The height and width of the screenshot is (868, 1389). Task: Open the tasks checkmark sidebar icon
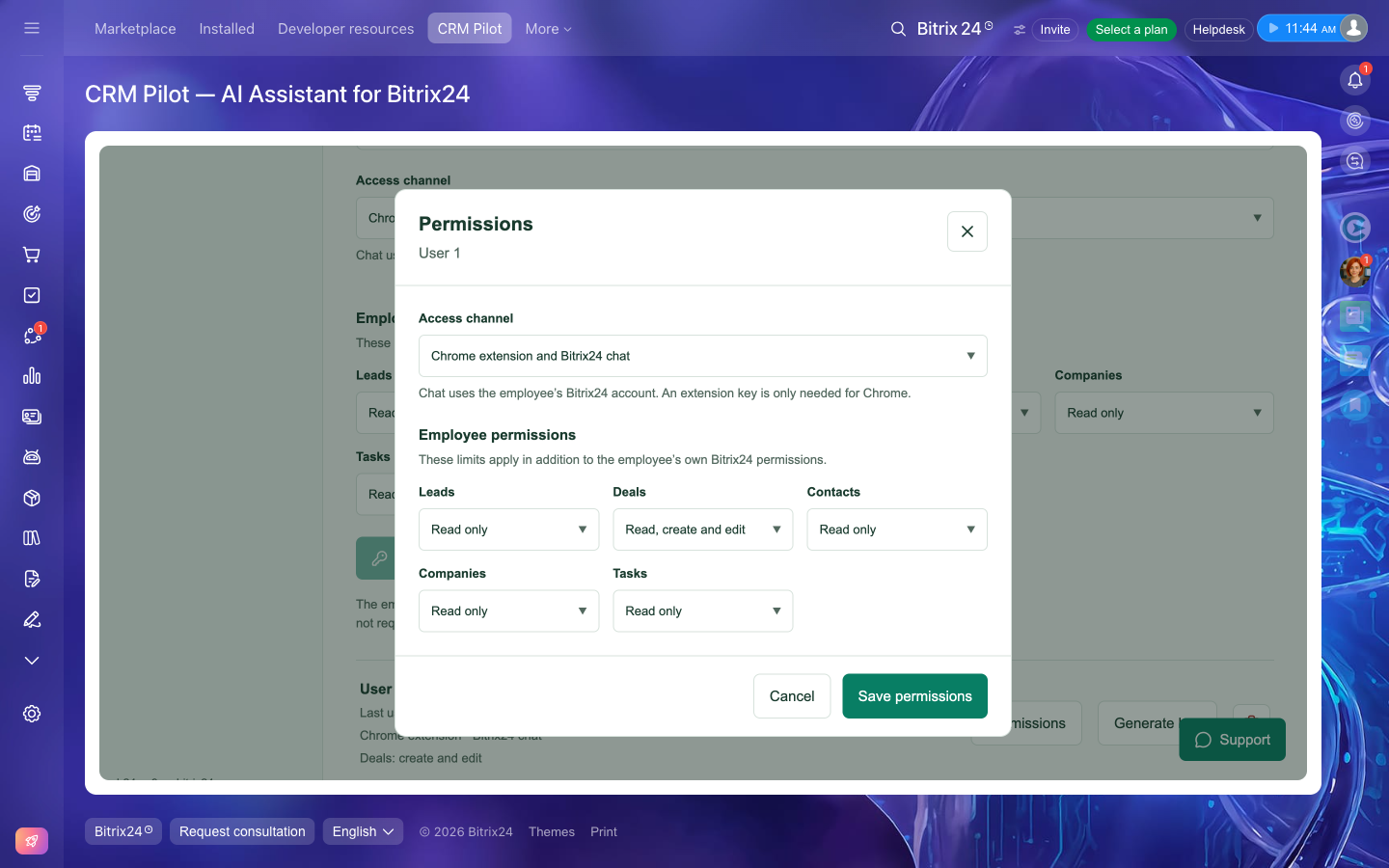pos(32,295)
